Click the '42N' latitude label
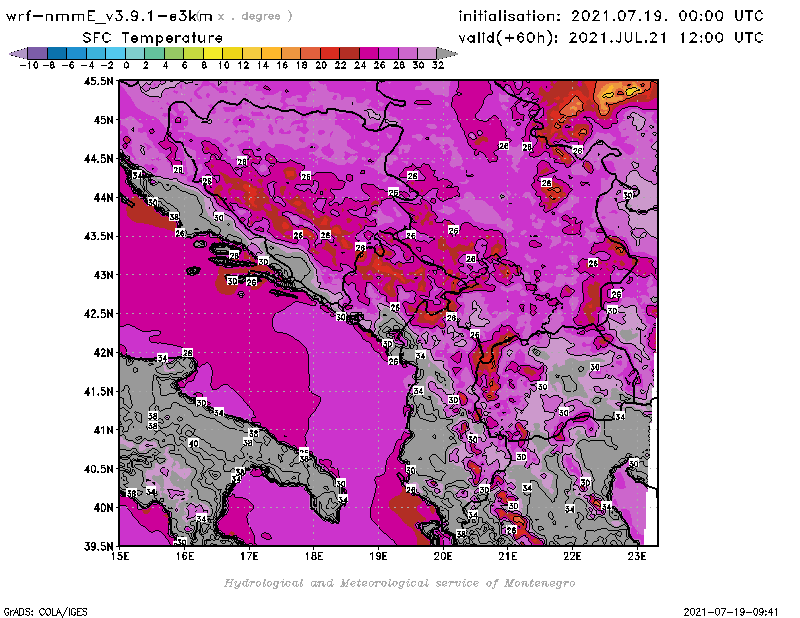 (103, 353)
